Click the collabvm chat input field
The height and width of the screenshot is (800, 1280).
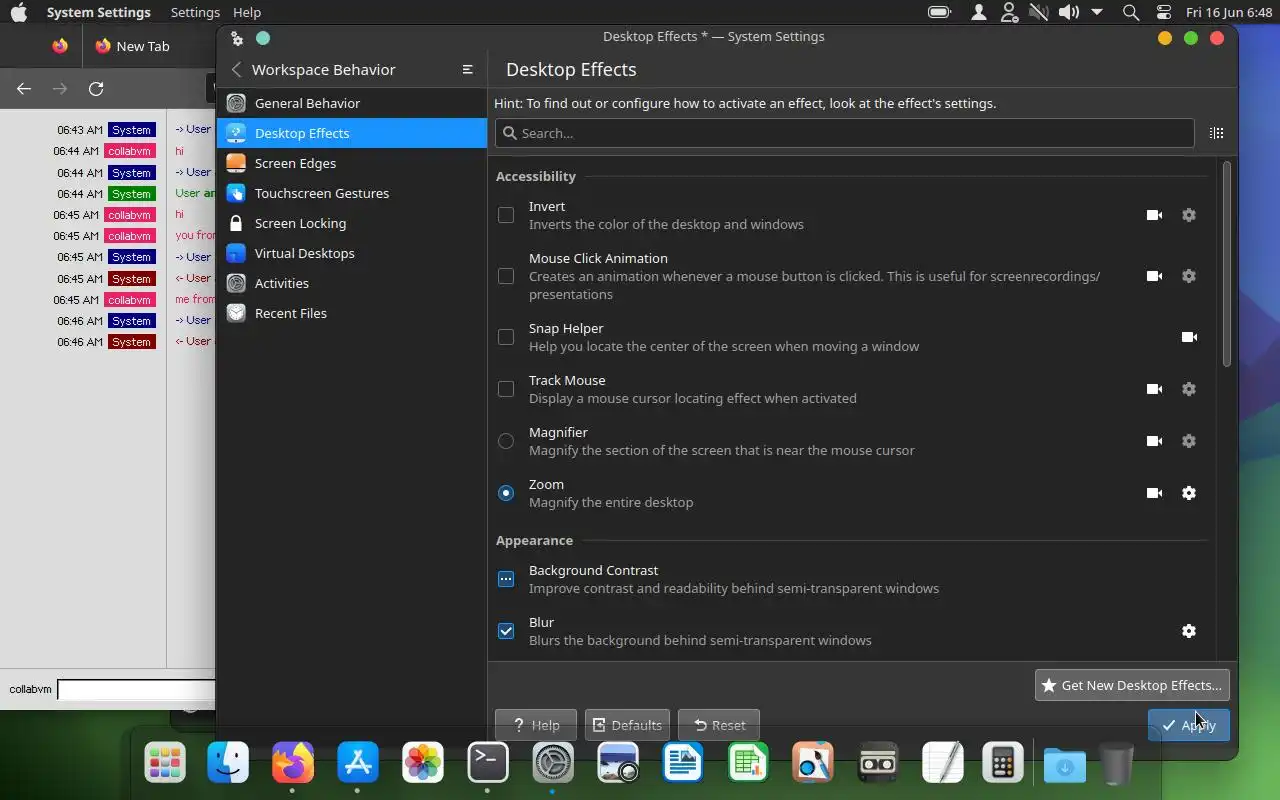[x=136, y=689]
